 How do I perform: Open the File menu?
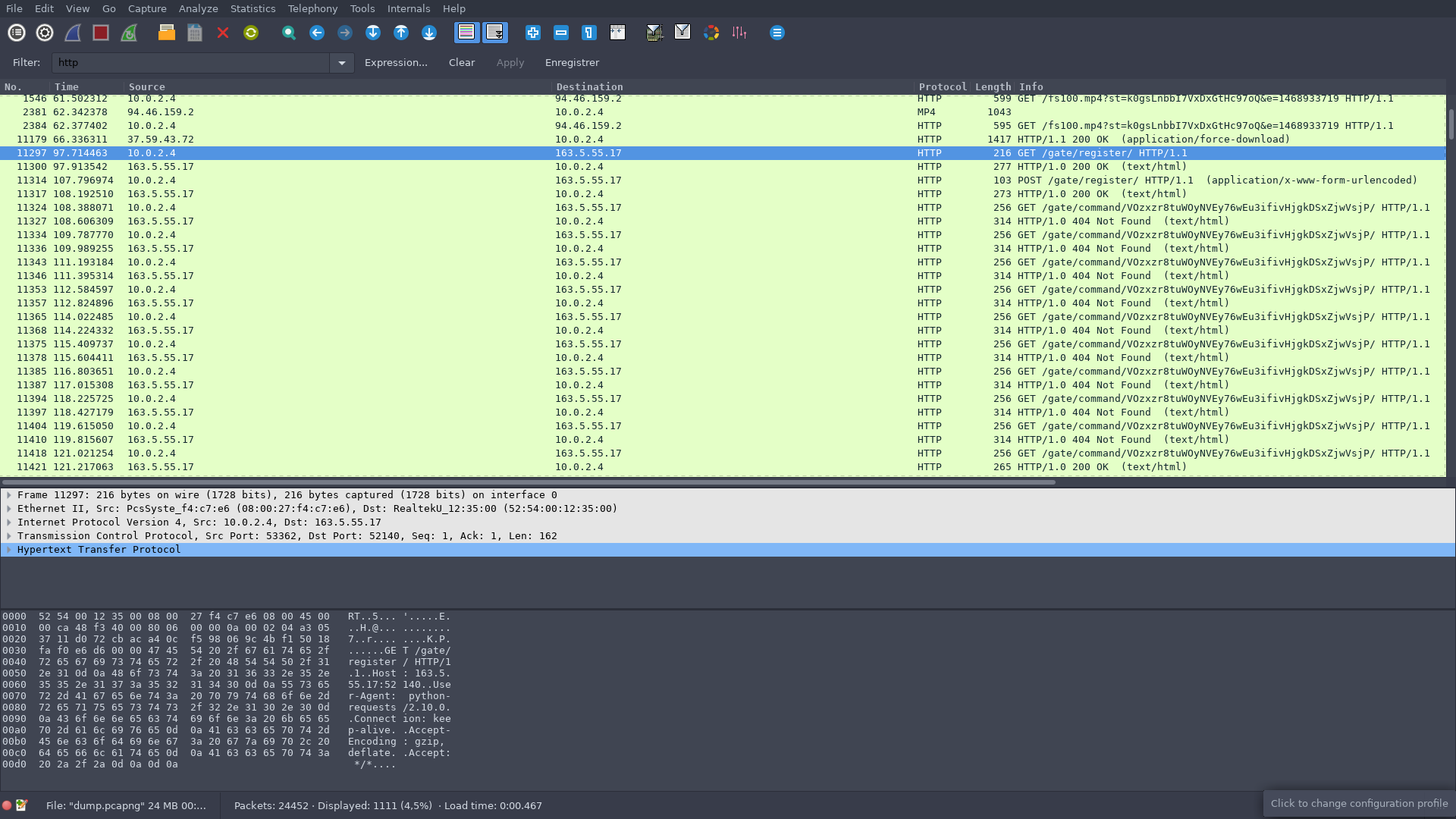14,8
